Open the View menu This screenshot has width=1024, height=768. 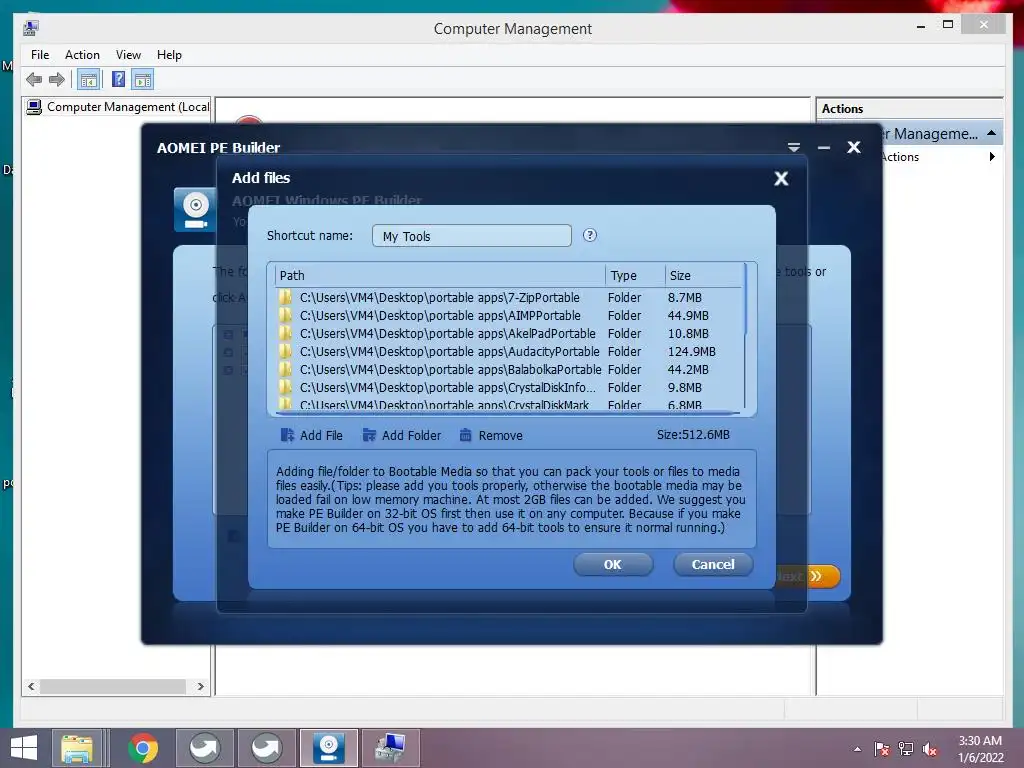tap(128, 55)
